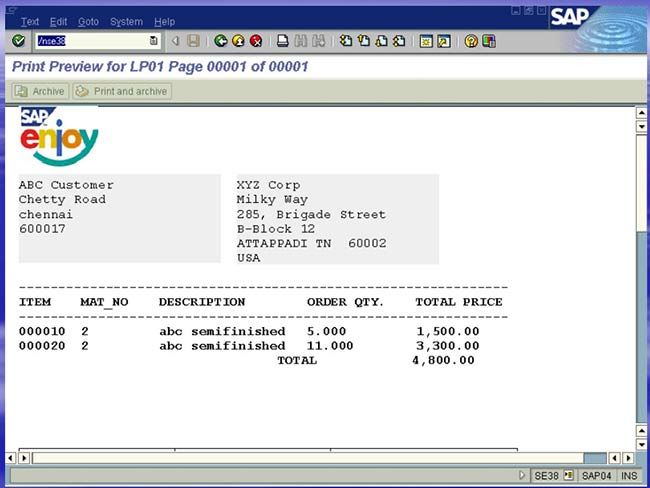Click the lower scroll-up arrow near the bottom
Viewport: 650px width, 488px height.
(642, 431)
